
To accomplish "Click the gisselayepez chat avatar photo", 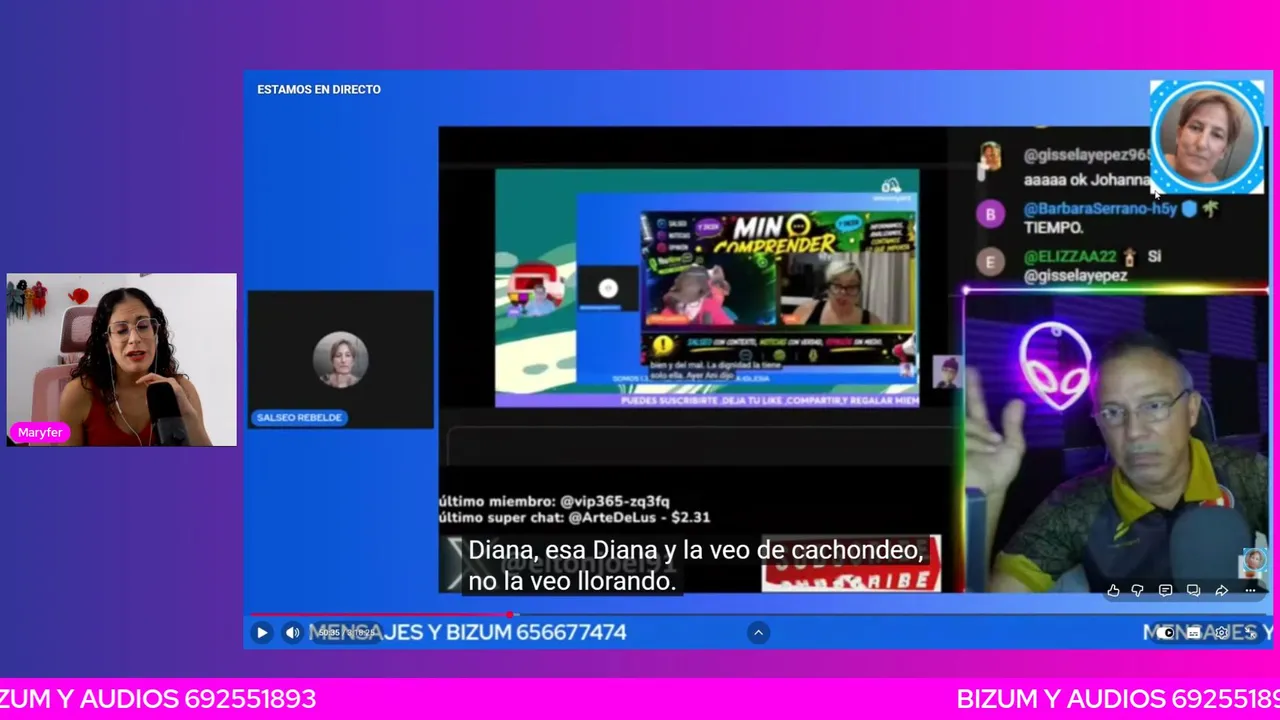I will [x=991, y=157].
